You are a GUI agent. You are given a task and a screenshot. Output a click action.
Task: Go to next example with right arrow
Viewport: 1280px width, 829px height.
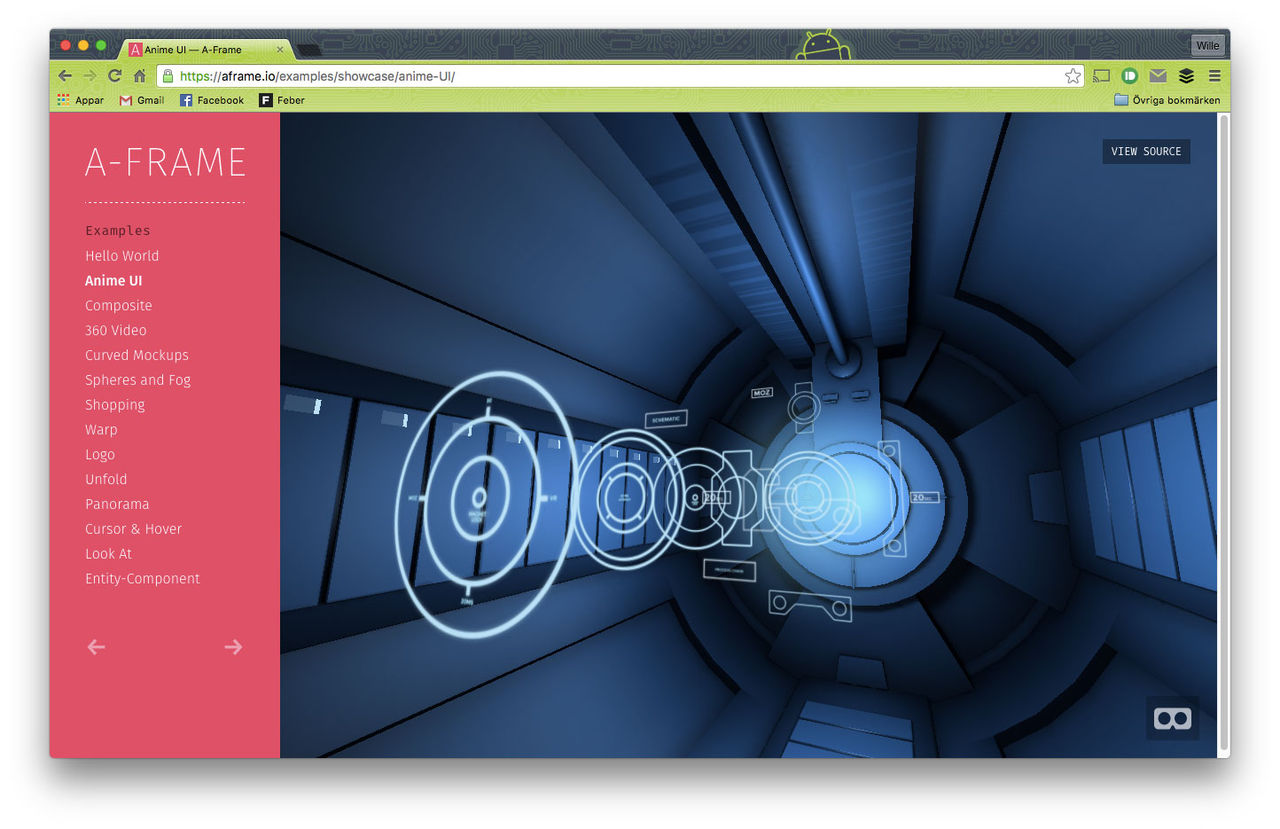tap(233, 647)
